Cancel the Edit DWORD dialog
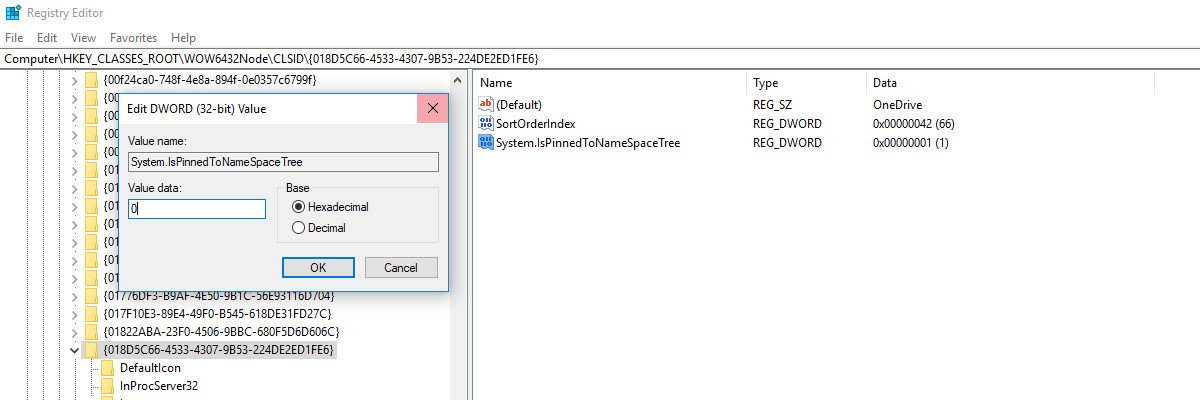The width and height of the screenshot is (1200, 400). [x=401, y=268]
